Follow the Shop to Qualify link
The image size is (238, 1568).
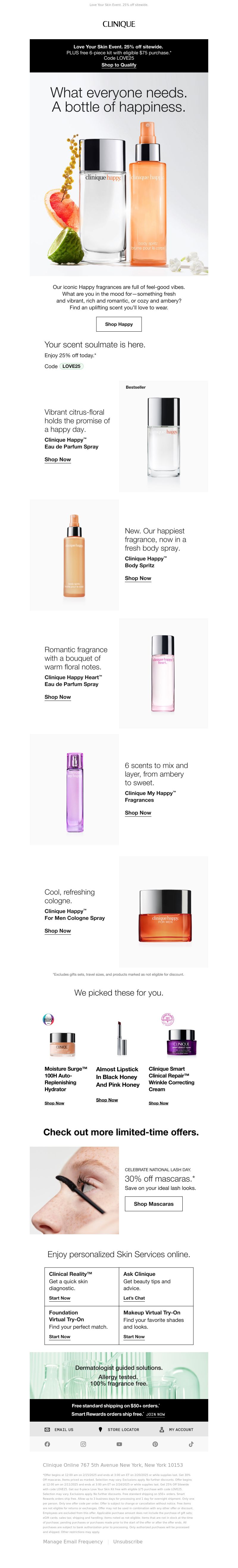coord(119,64)
